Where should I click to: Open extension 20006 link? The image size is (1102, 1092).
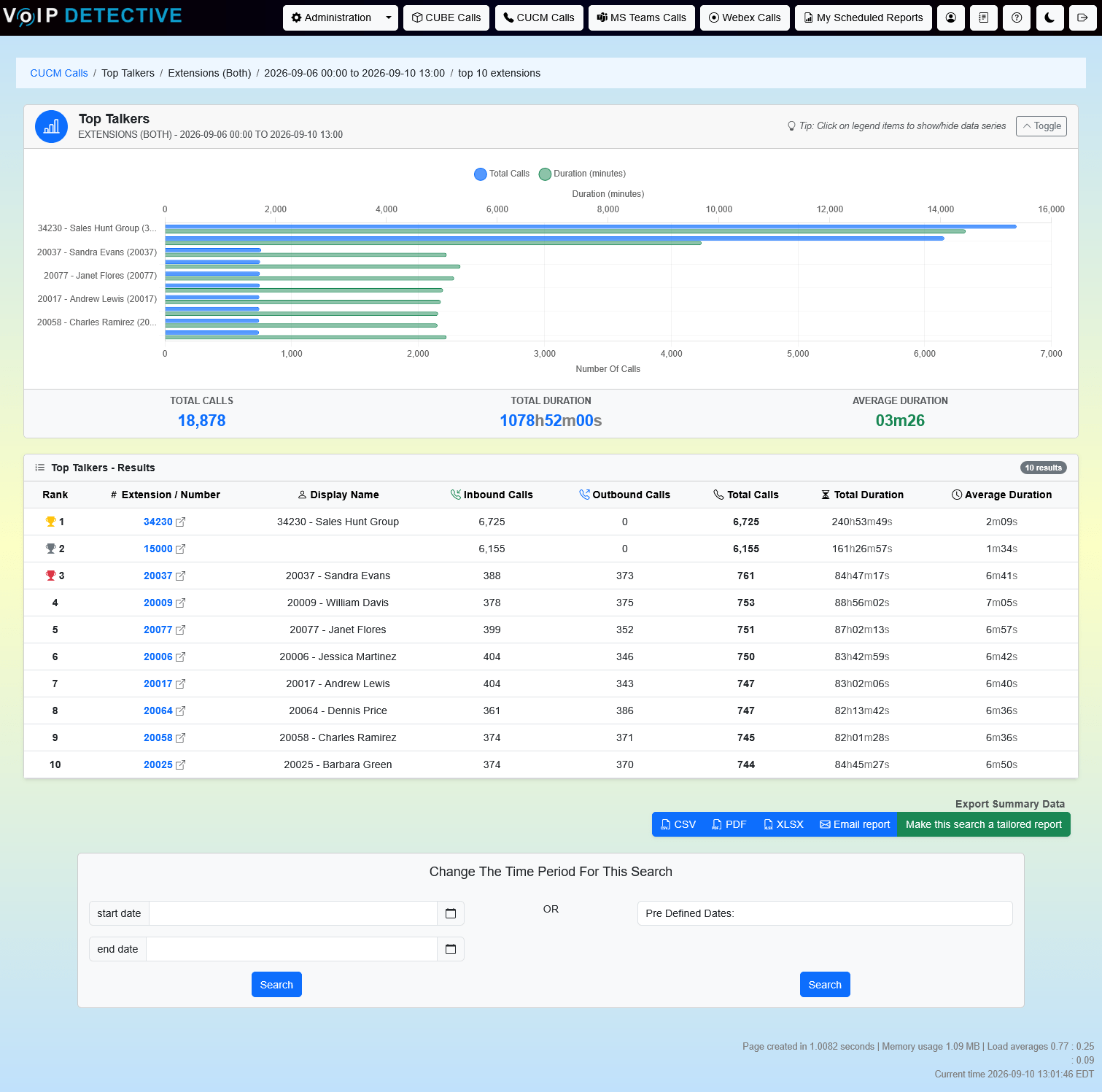click(x=158, y=657)
